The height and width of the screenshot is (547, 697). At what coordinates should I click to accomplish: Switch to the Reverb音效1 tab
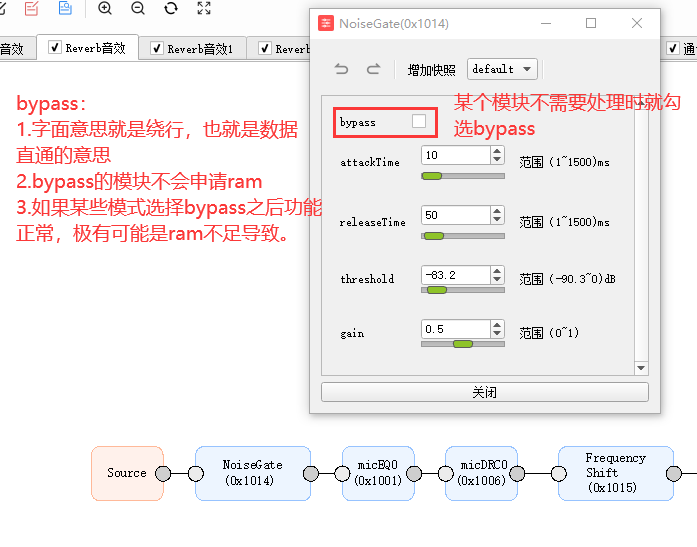(192, 48)
